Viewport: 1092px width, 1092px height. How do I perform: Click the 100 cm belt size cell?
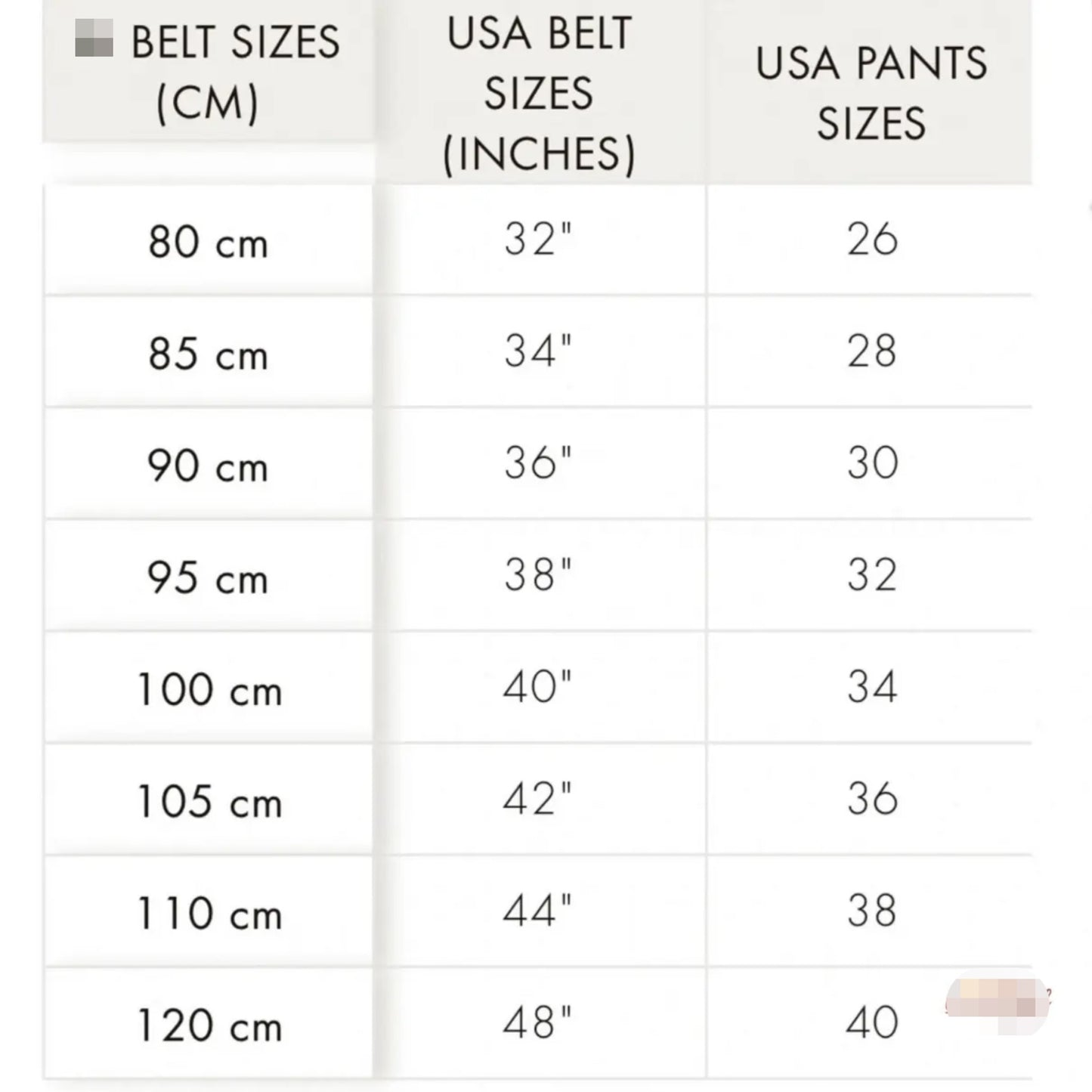click(209, 688)
